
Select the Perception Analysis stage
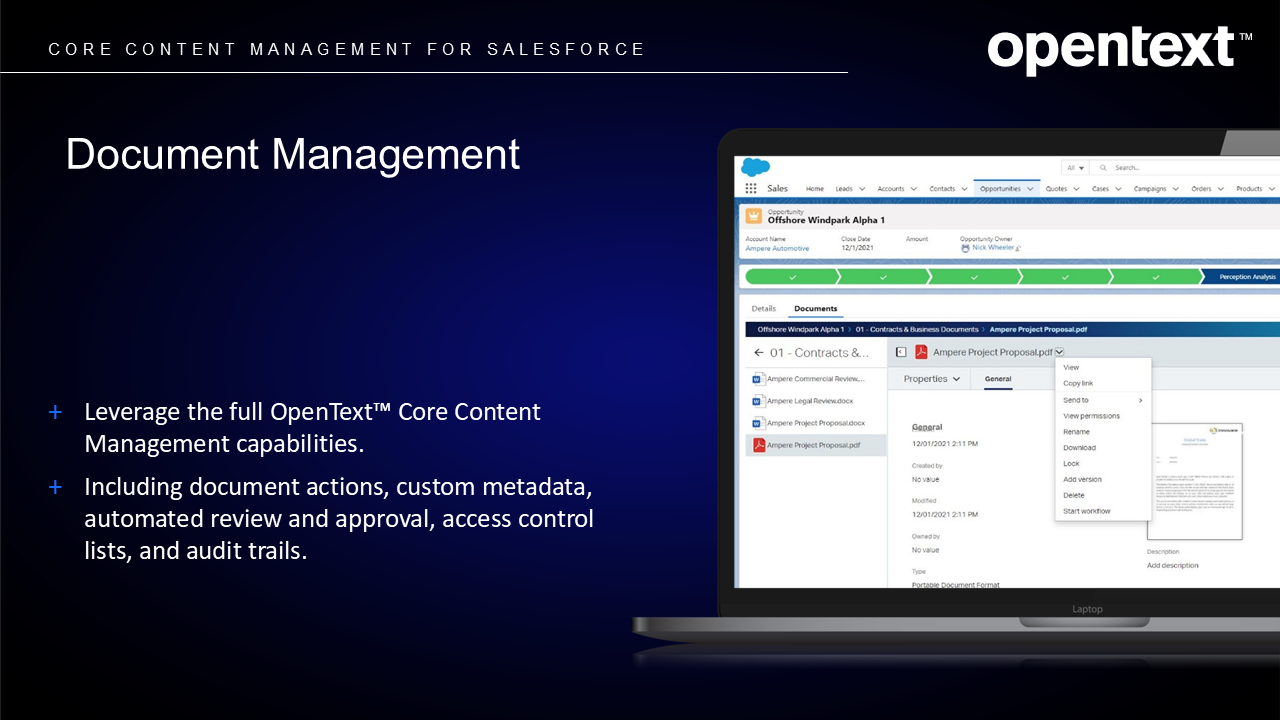[x=1242, y=277]
